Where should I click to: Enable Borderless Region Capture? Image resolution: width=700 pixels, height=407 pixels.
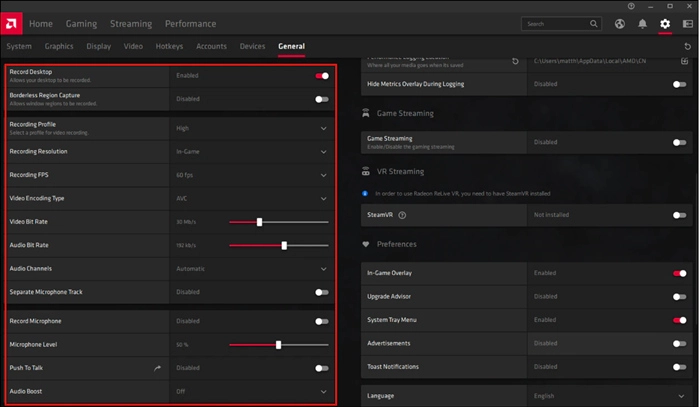pos(321,99)
